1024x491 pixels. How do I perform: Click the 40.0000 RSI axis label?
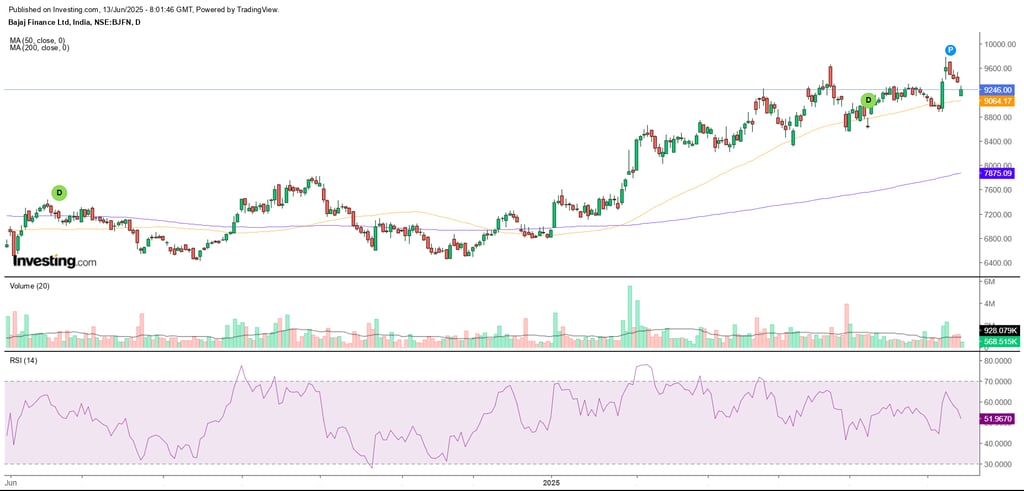click(1000, 444)
